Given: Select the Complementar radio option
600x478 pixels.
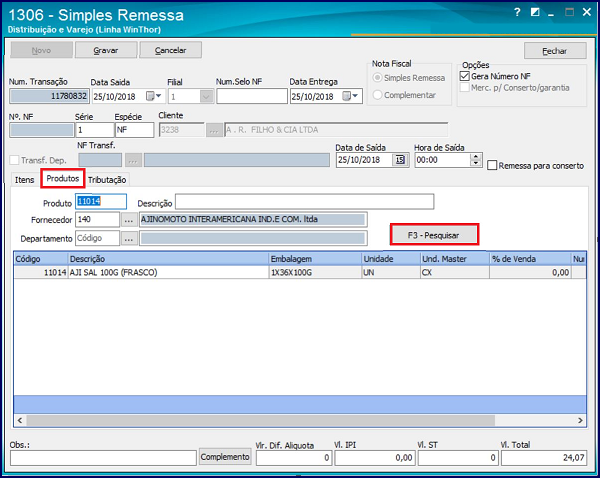Looking at the screenshot, I should [x=377, y=95].
